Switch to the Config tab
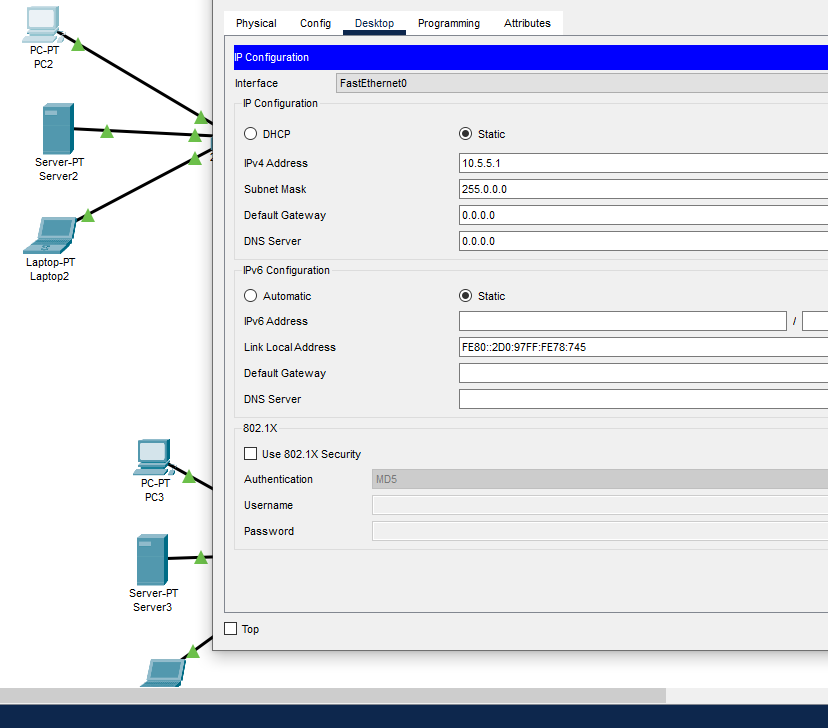Screen dimensions: 828x728 315,22
